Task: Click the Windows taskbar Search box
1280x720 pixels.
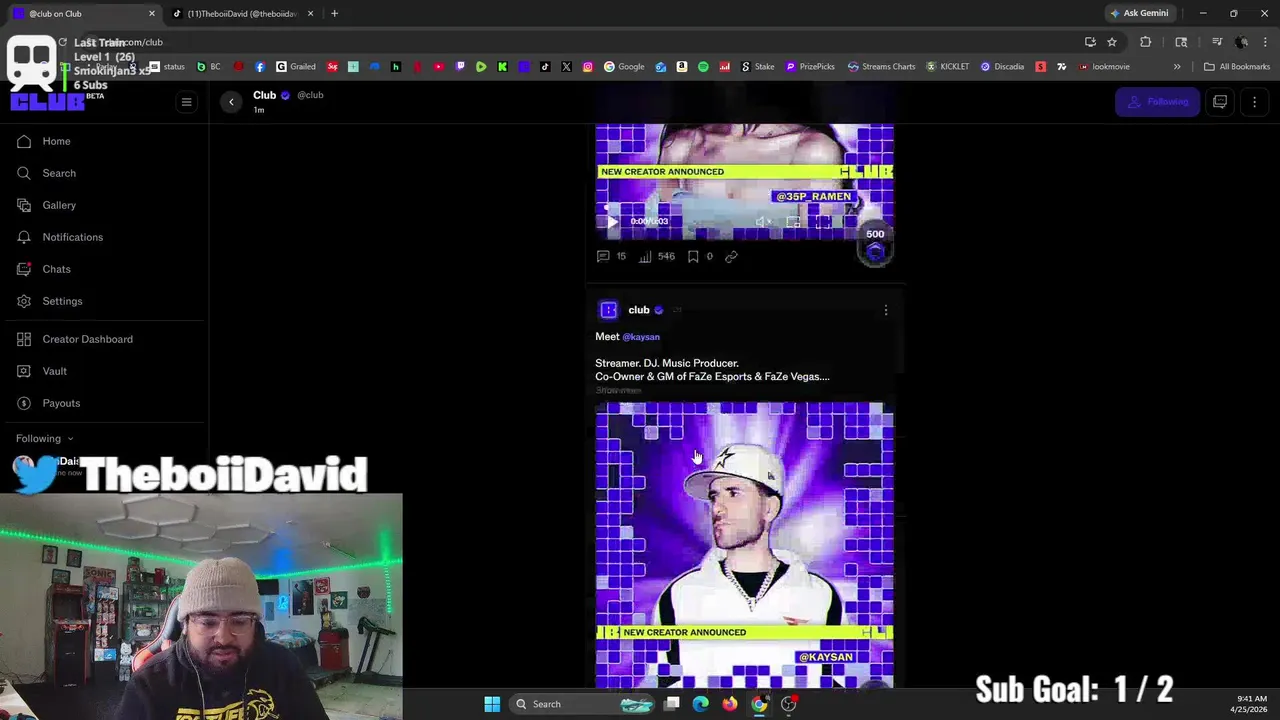Action: [582, 704]
